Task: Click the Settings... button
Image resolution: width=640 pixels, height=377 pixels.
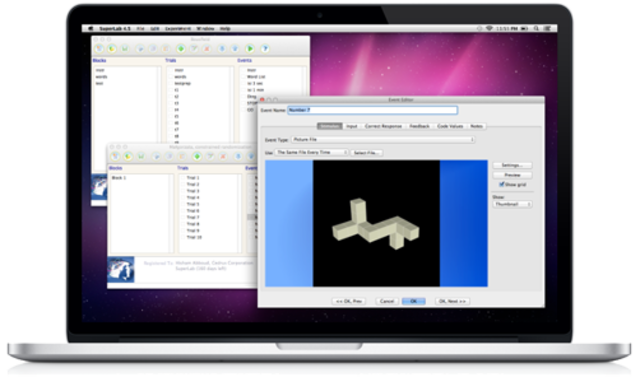Action: tap(512, 165)
